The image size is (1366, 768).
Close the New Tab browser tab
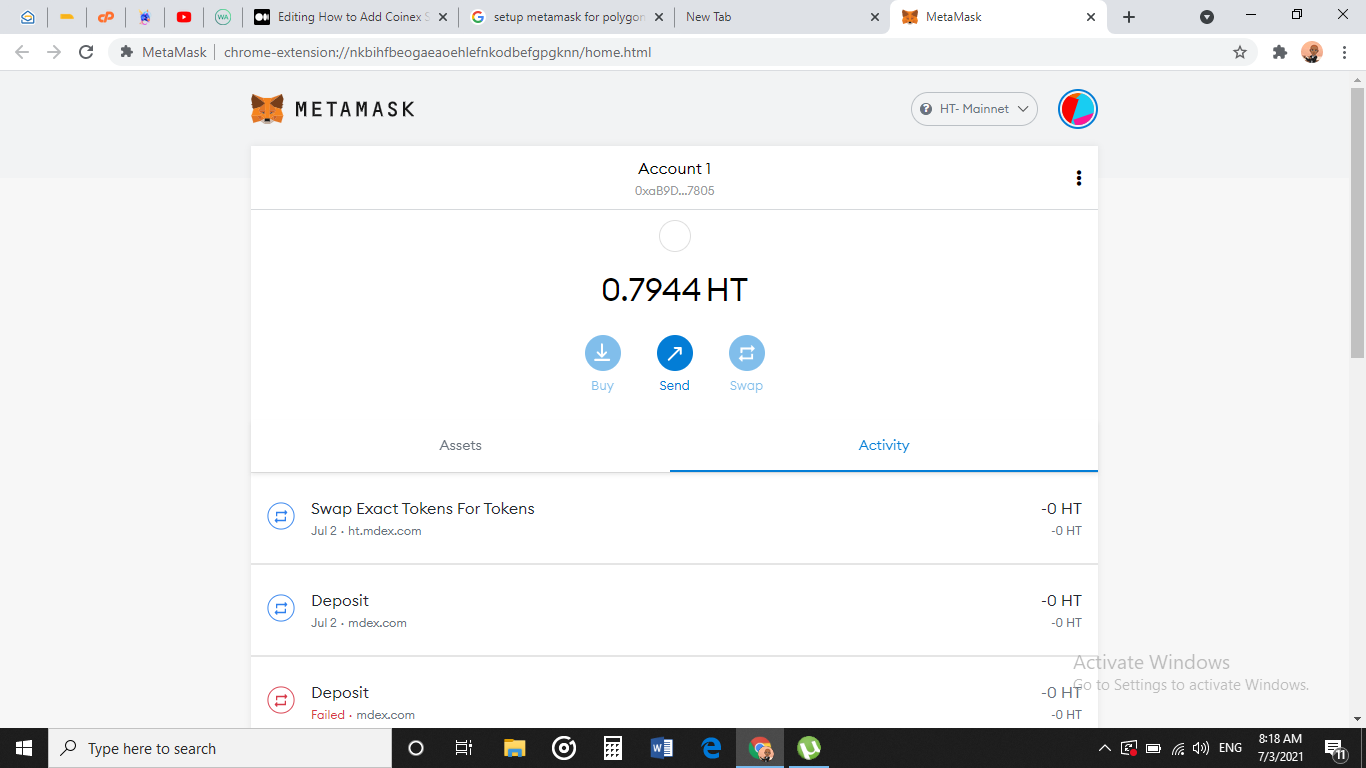875,17
